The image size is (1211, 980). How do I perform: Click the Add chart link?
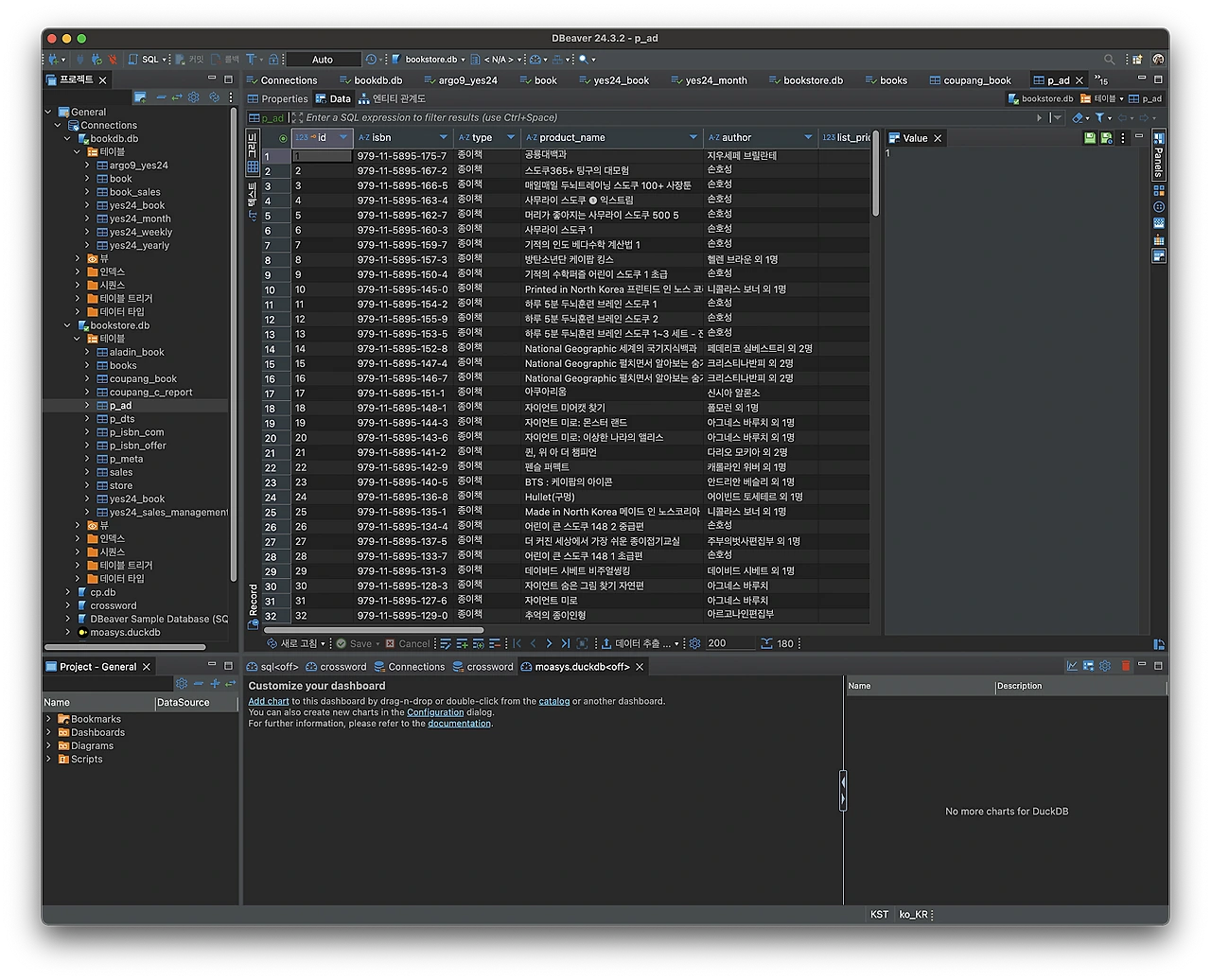tap(268, 701)
